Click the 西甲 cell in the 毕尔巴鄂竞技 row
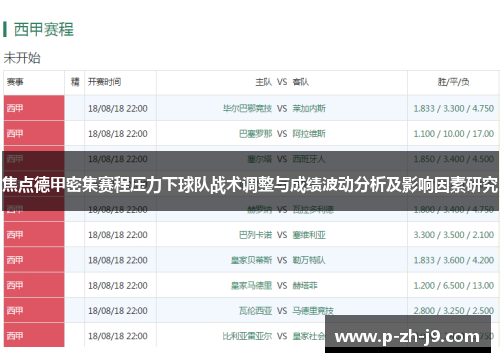The height and width of the screenshot is (362, 500). click(34, 108)
